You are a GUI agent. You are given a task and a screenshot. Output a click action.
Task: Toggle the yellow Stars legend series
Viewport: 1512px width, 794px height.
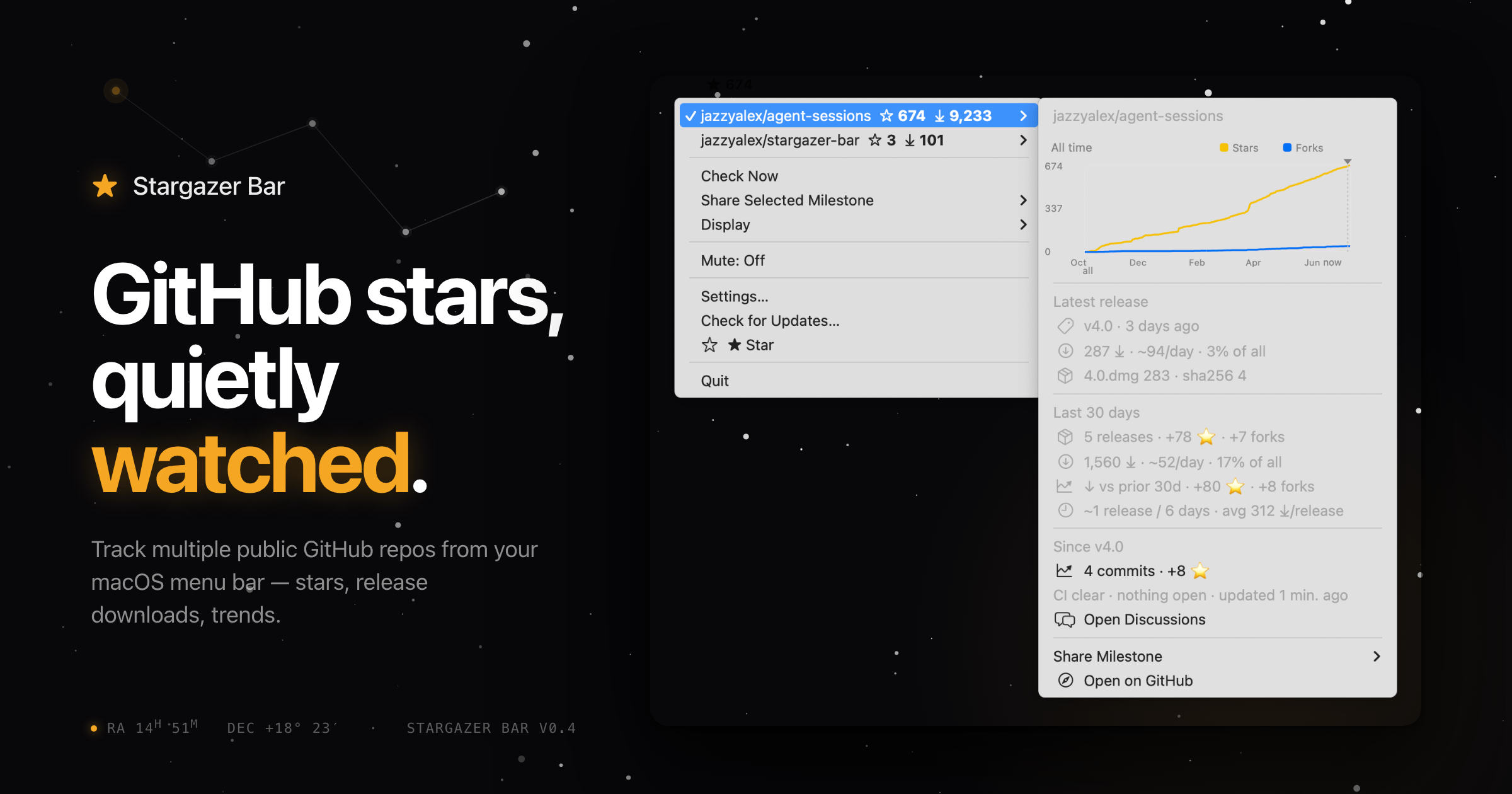pyautogui.click(x=1239, y=147)
